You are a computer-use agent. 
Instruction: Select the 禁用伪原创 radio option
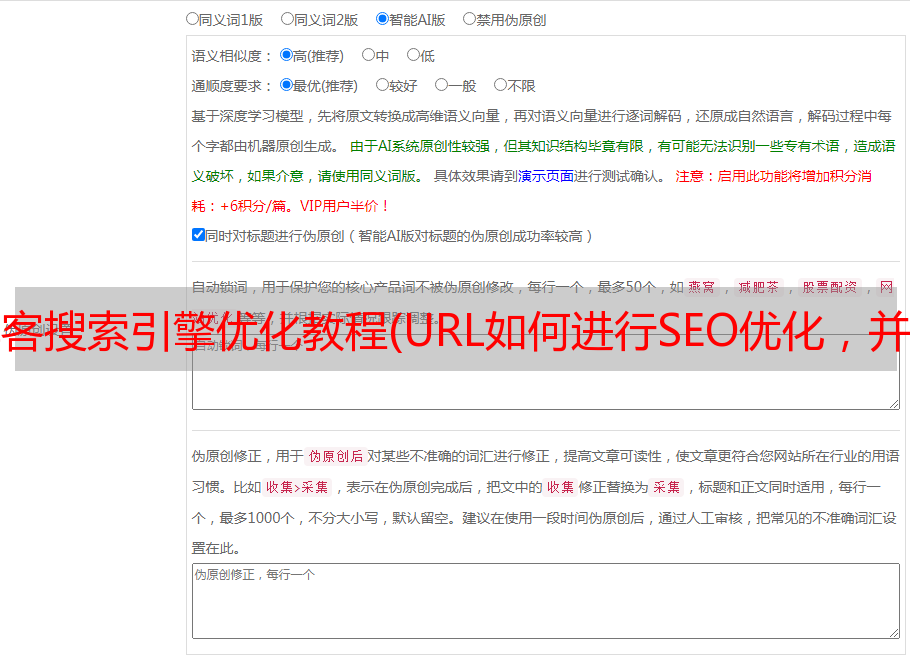pos(469,19)
